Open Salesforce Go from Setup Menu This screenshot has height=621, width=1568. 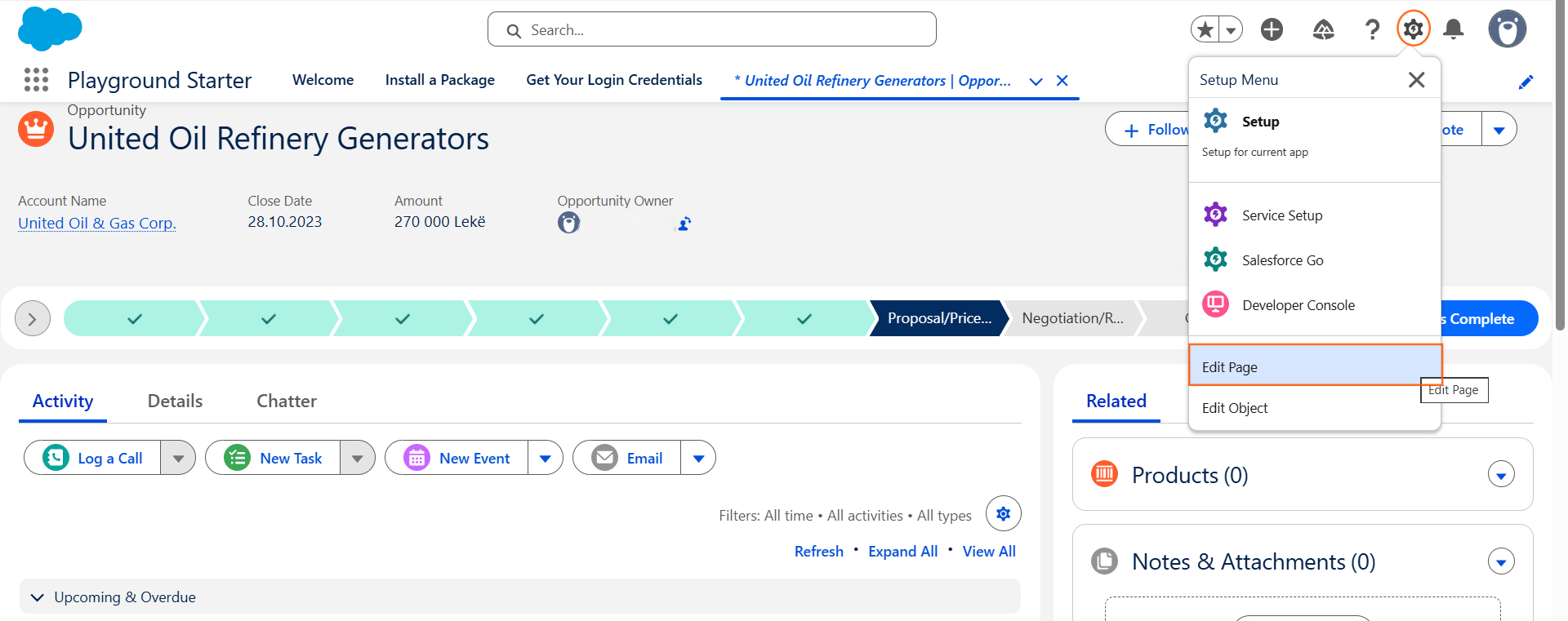pyautogui.click(x=1314, y=260)
